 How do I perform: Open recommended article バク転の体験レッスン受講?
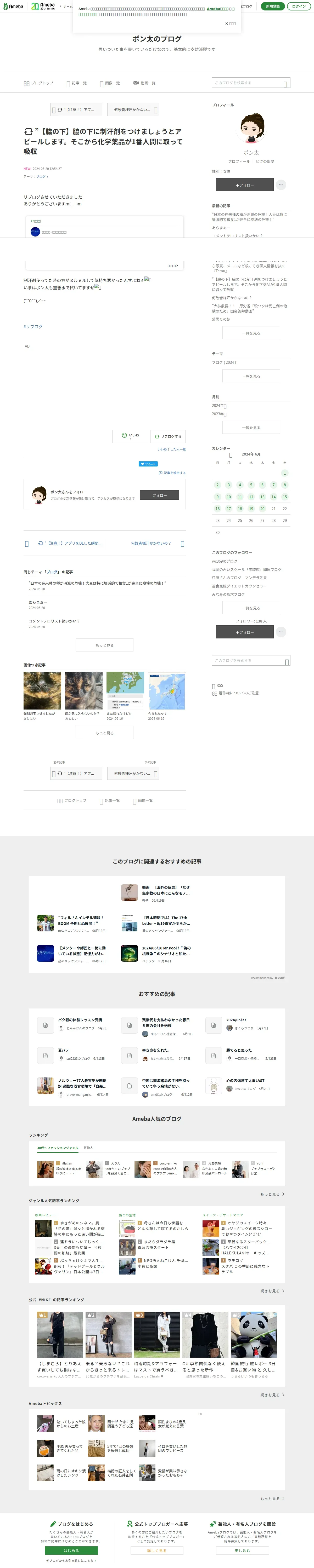pos(72,1025)
